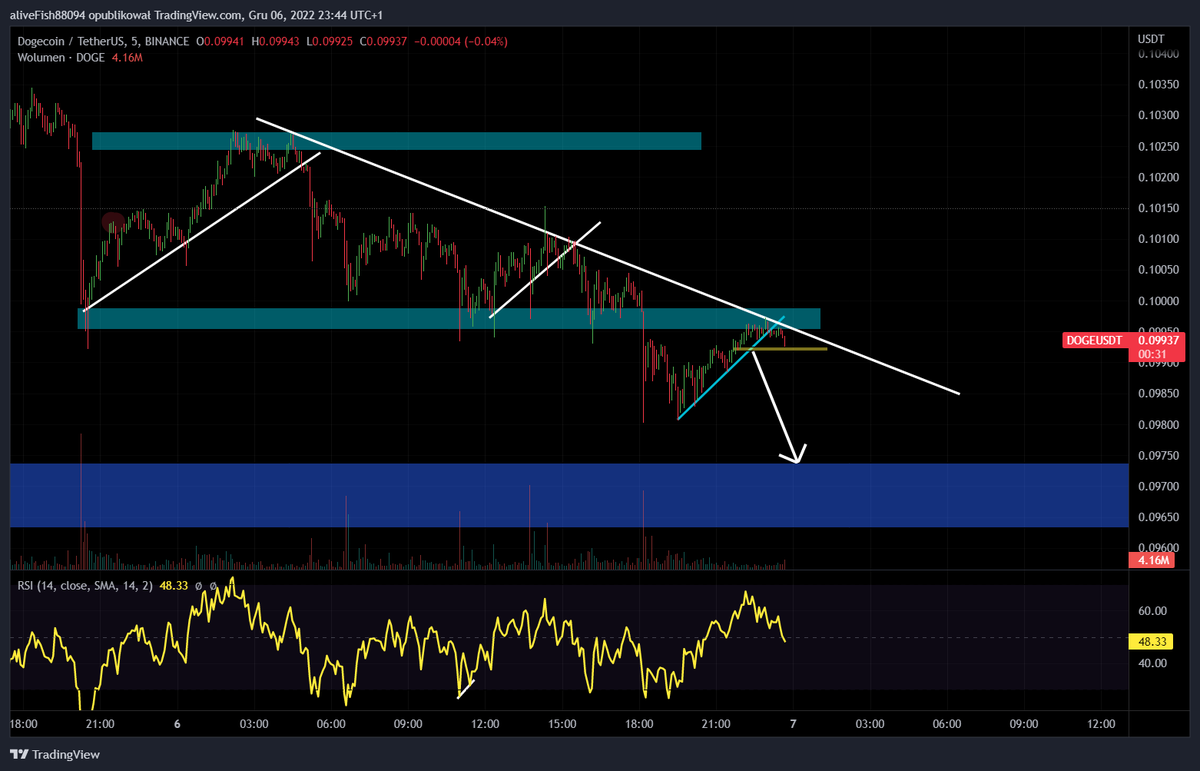Click price axis label 0.10100

coord(1156,239)
